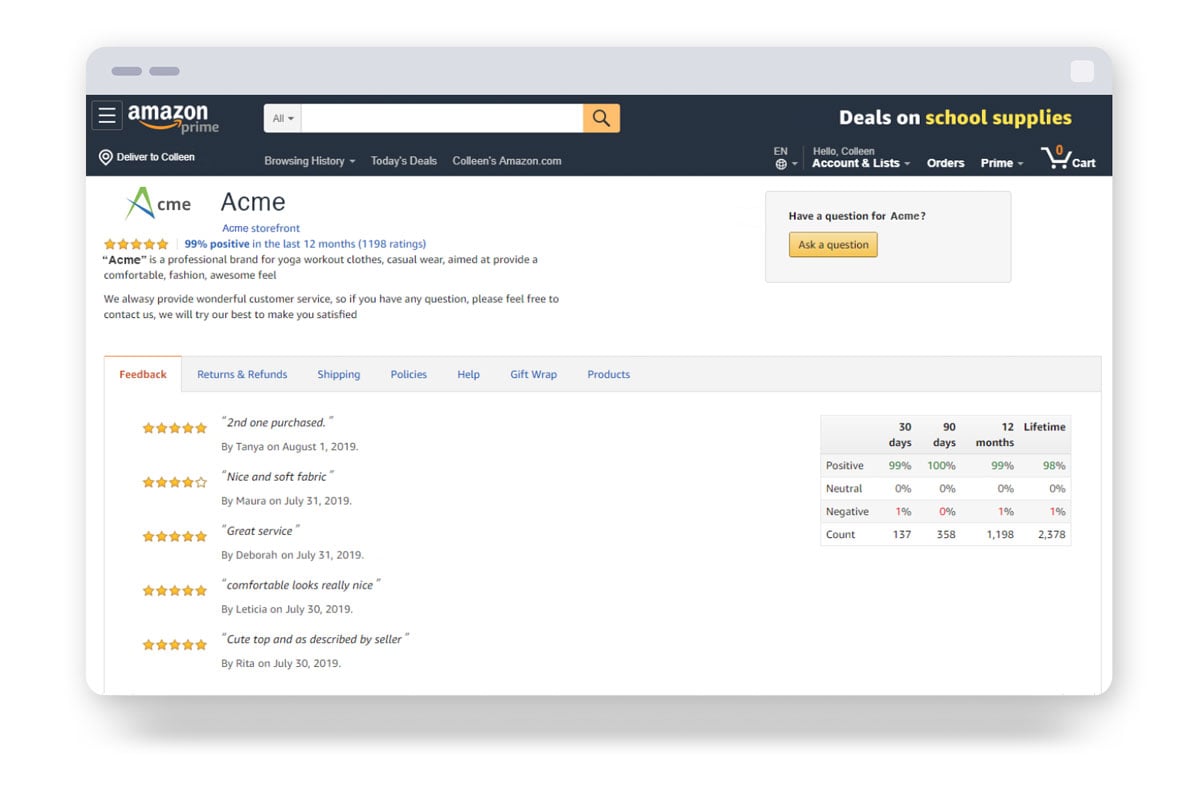Click the 90 days positive 100% cell
1200x789 pixels.
click(941, 465)
